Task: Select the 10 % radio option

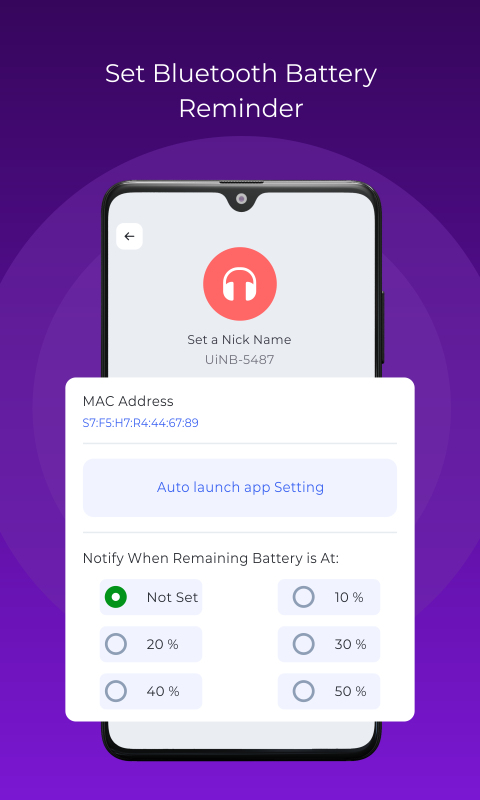Action: pyautogui.click(x=329, y=597)
